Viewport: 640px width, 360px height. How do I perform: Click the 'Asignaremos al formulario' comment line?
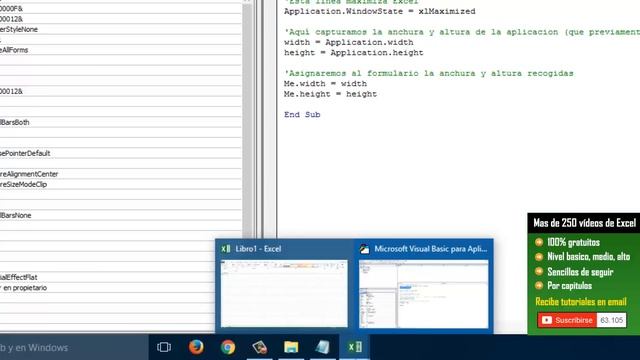[429, 73]
